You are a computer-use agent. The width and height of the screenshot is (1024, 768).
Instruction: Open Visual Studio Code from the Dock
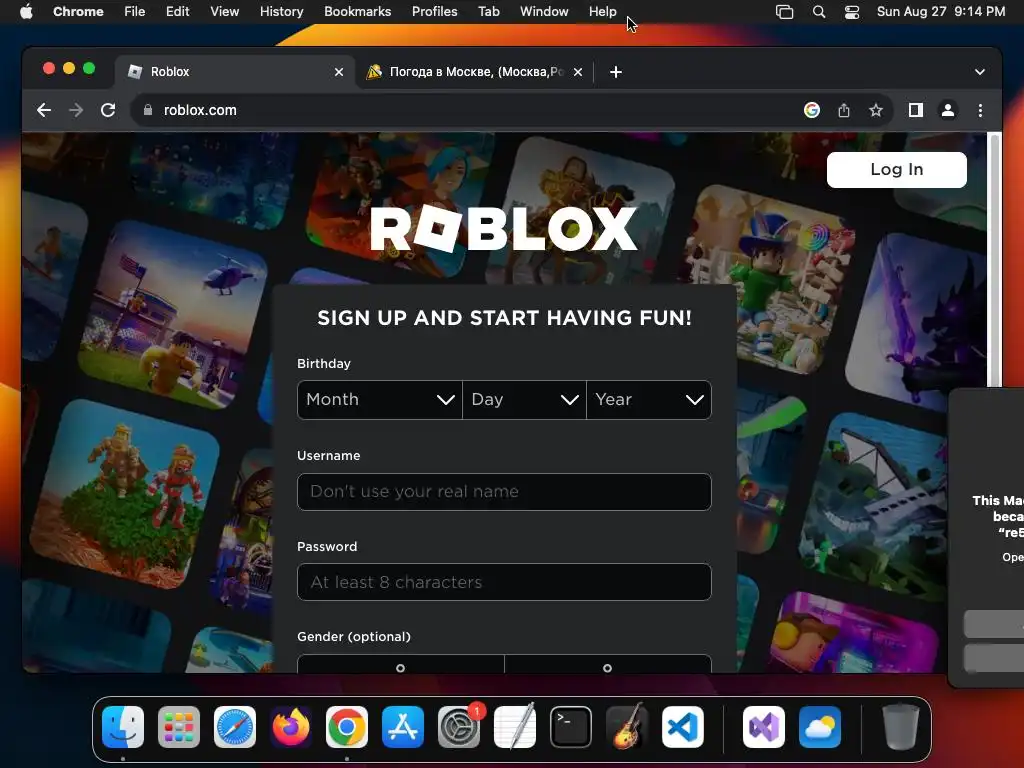(682, 727)
